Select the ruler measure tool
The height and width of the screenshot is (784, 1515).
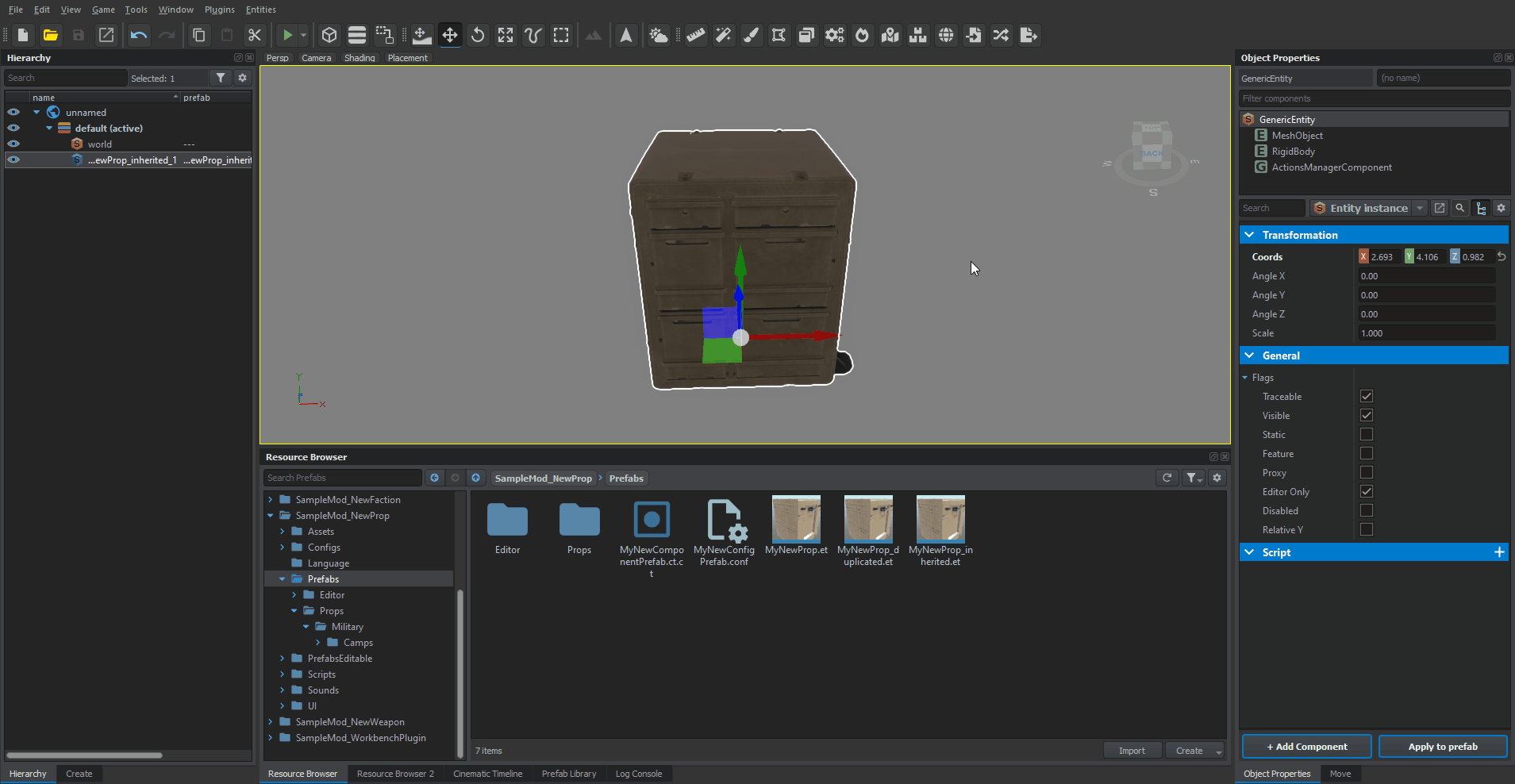(x=696, y=35)
